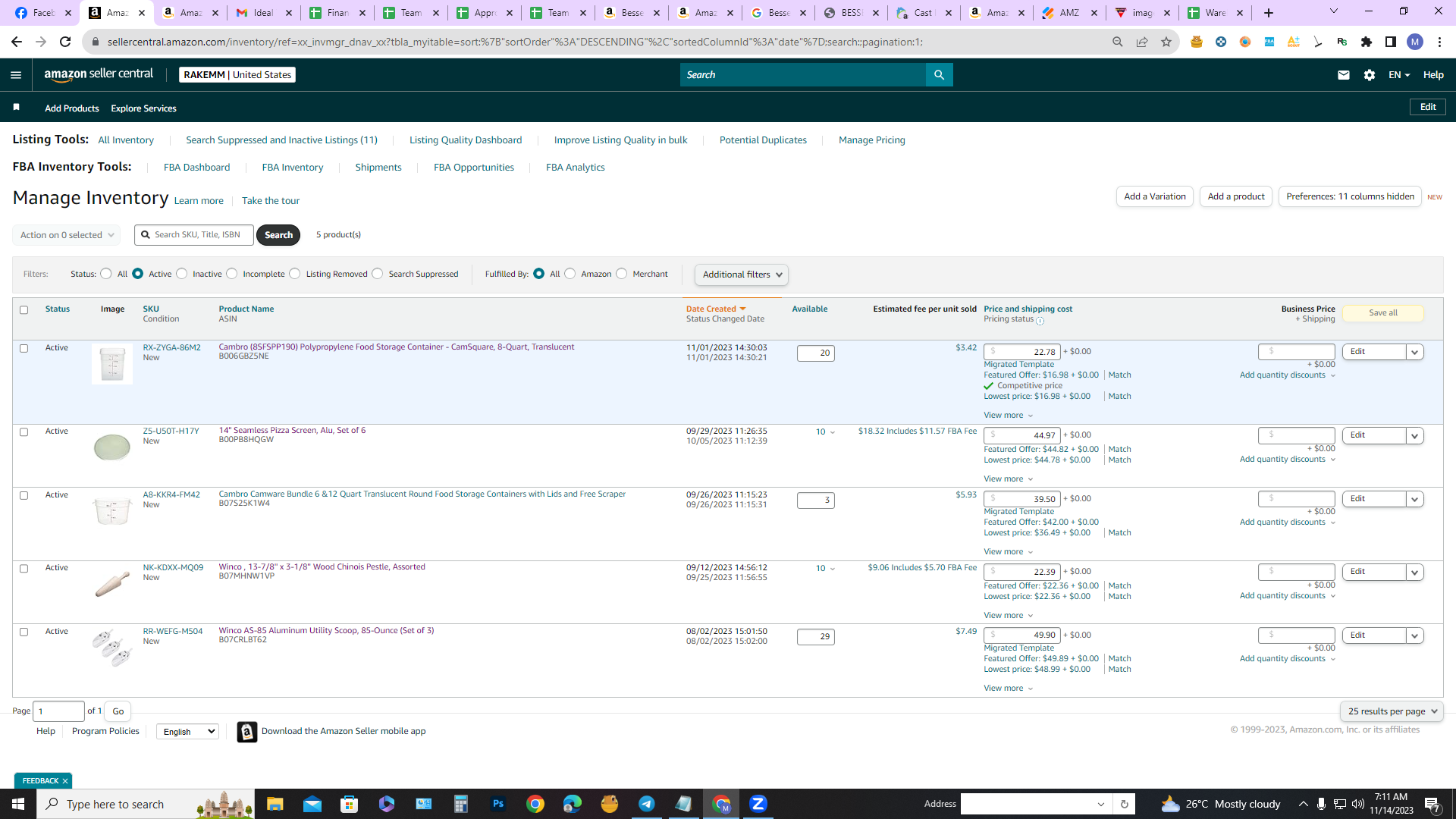Reload the page with browser refresh icon
Image resolution: width=1456 pixels, height=819 pixels.
[x=65, y=42]
